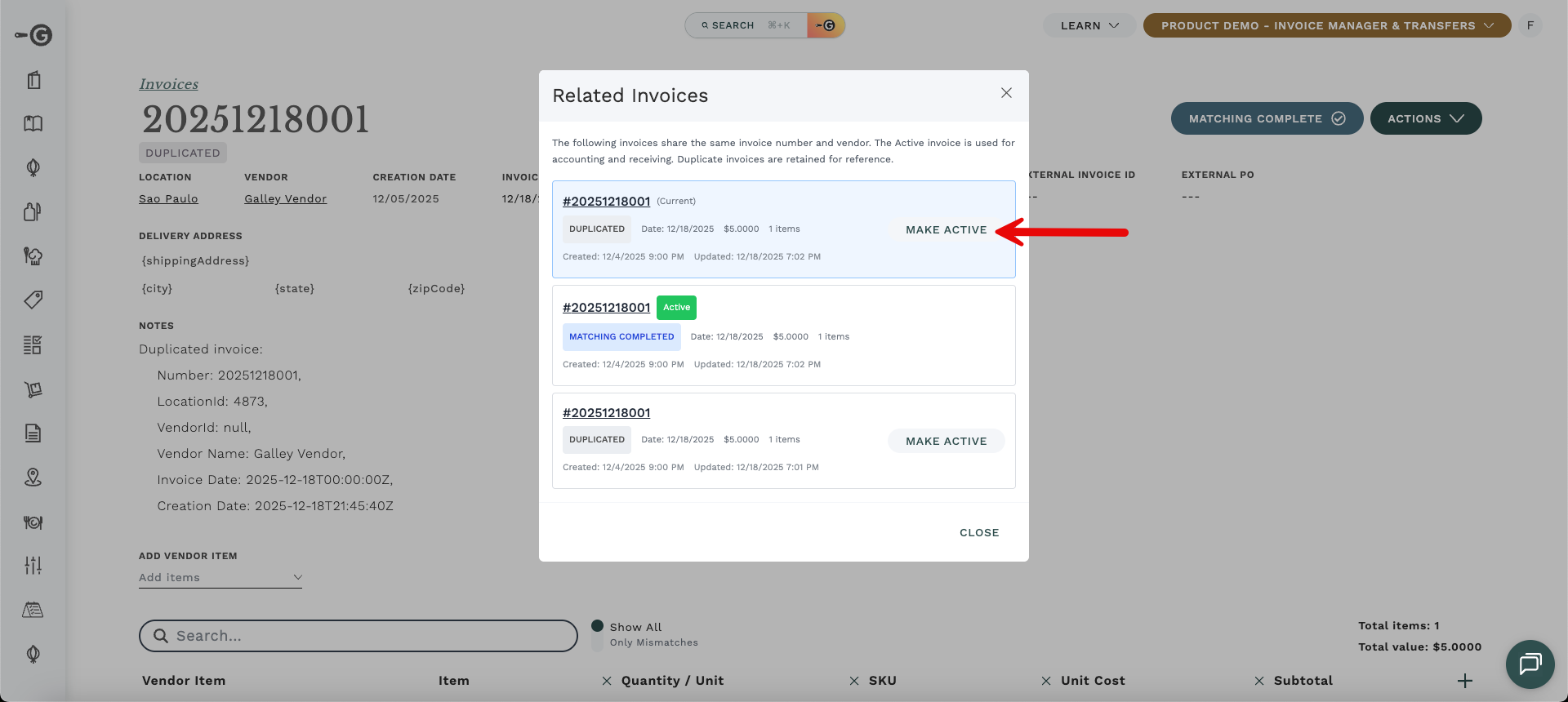Toggle the Show All / Only Mismatches switch
Image resolution: width=1568 pixels, height=702 pixels.
point(597,634)
